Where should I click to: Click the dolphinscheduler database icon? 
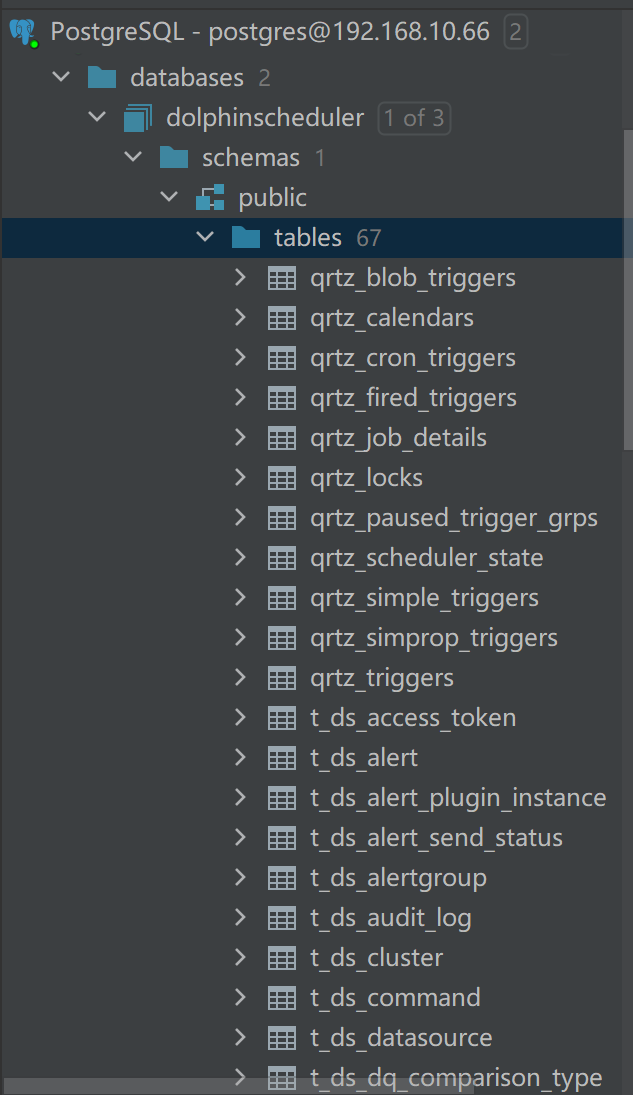pyautogui.click(x=138, y=118)
